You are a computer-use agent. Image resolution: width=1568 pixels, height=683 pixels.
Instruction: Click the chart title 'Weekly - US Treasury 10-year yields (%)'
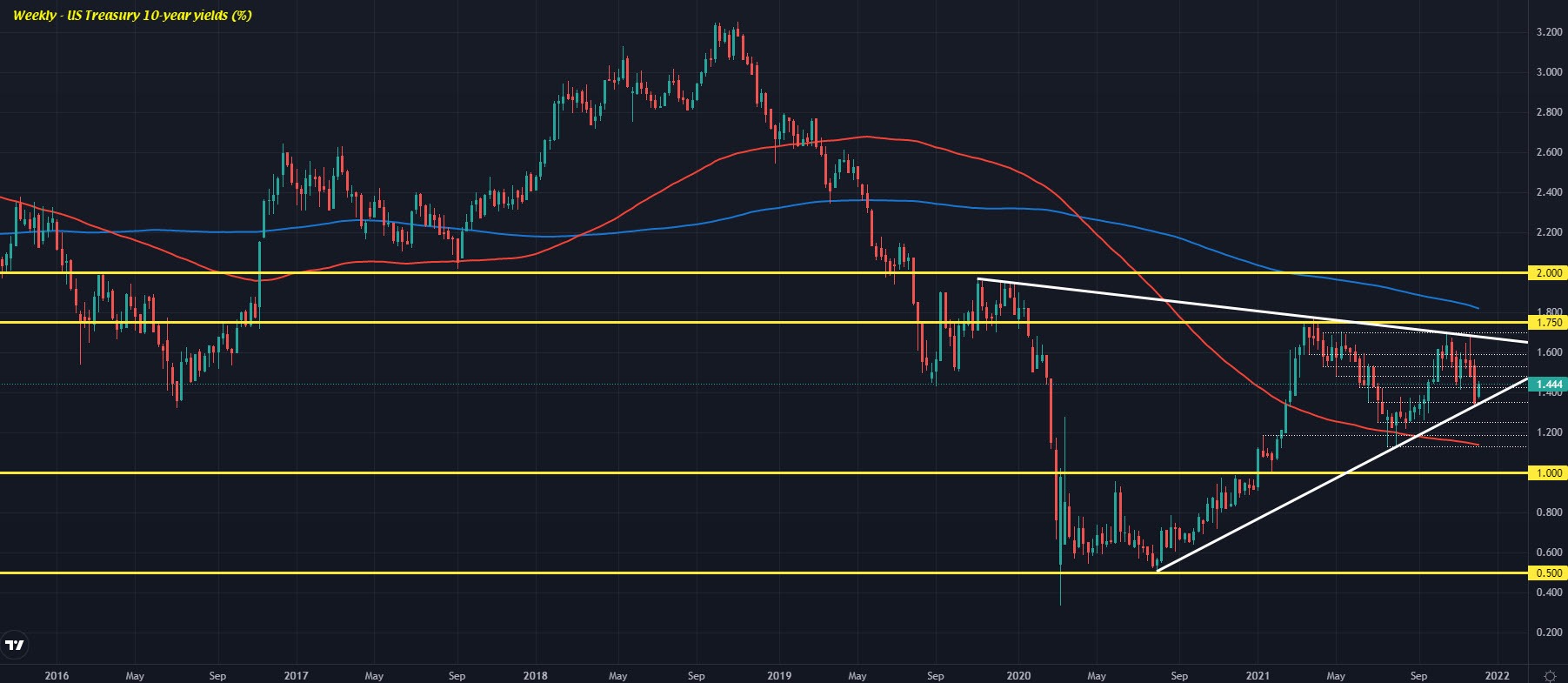coord(132,15)
